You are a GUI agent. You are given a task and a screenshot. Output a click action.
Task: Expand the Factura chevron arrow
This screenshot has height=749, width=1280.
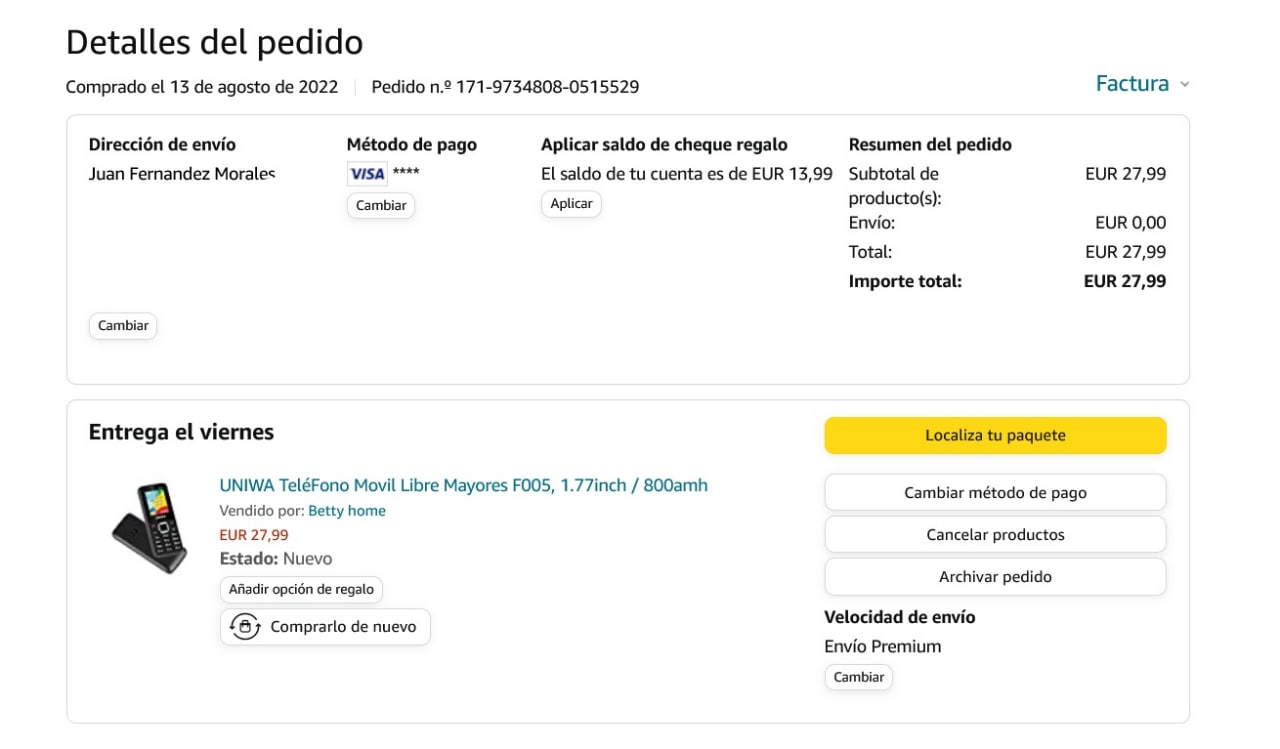(1185, 85)
